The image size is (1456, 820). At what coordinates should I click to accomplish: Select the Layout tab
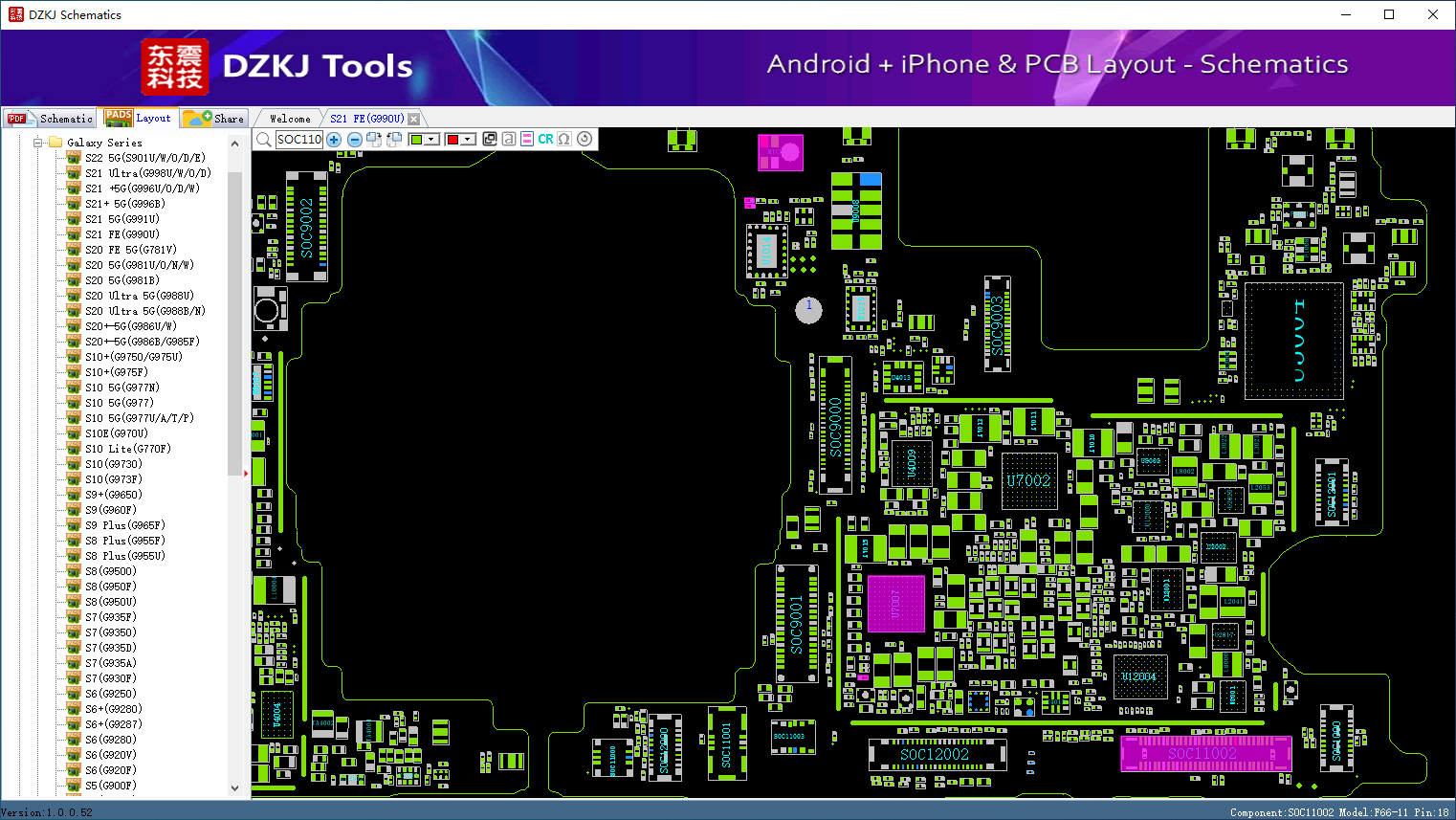[139, 118]
